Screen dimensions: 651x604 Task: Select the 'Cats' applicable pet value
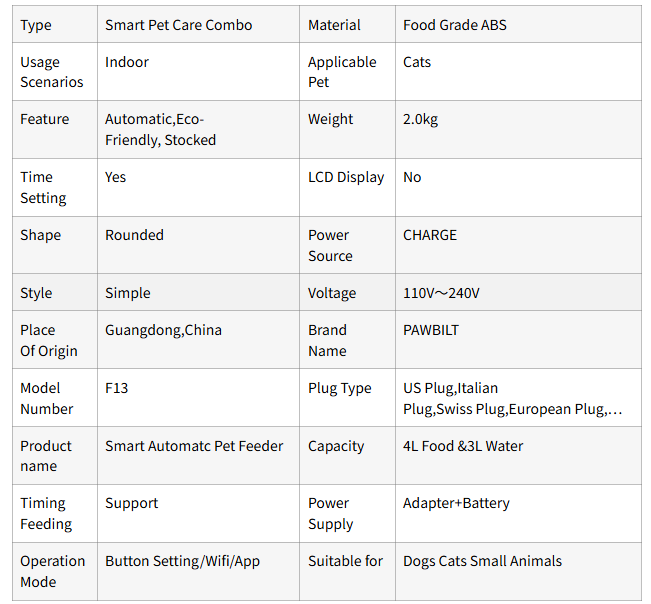pos(417,62)
